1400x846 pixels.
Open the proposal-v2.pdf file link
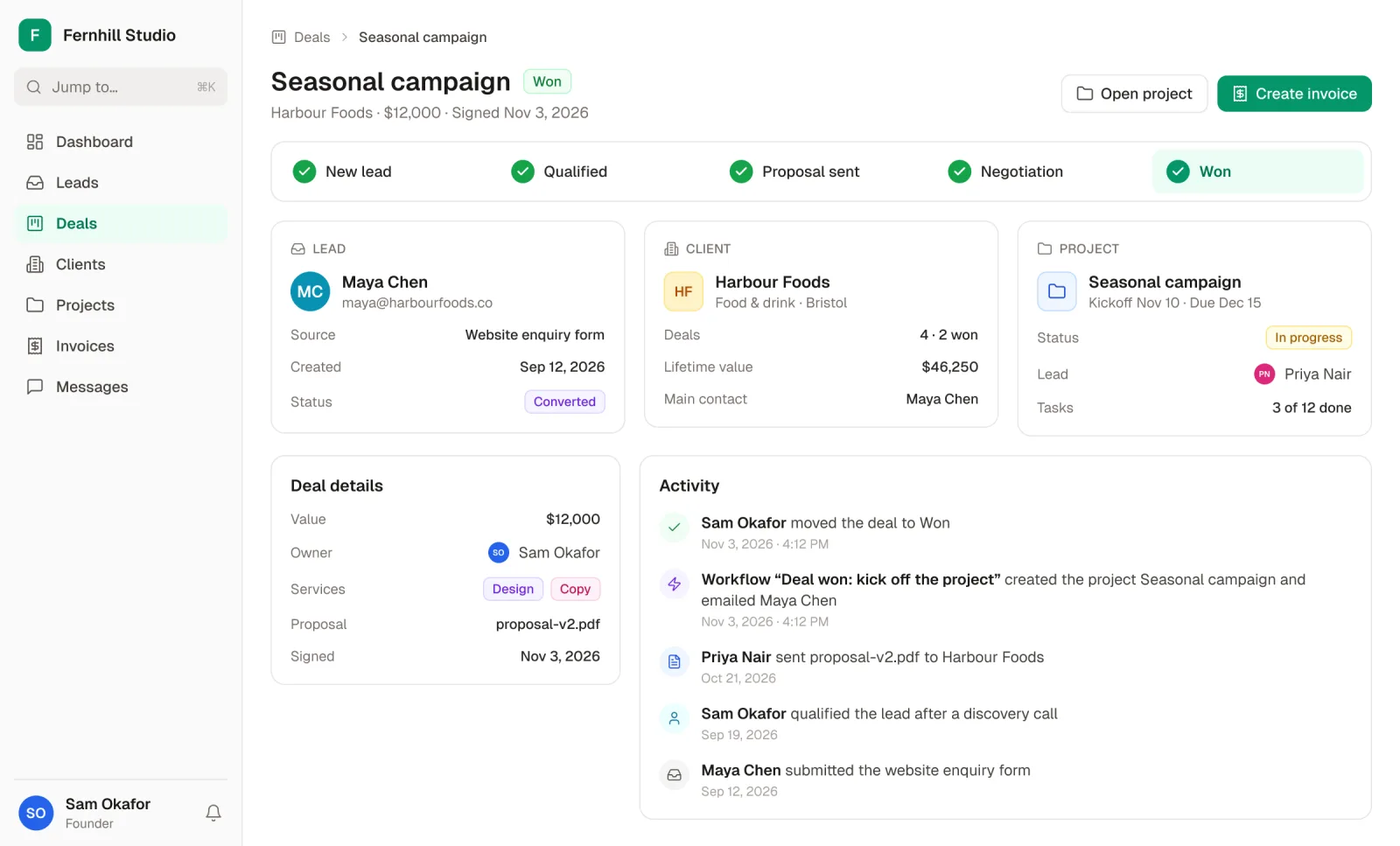[x=548, y=624]
